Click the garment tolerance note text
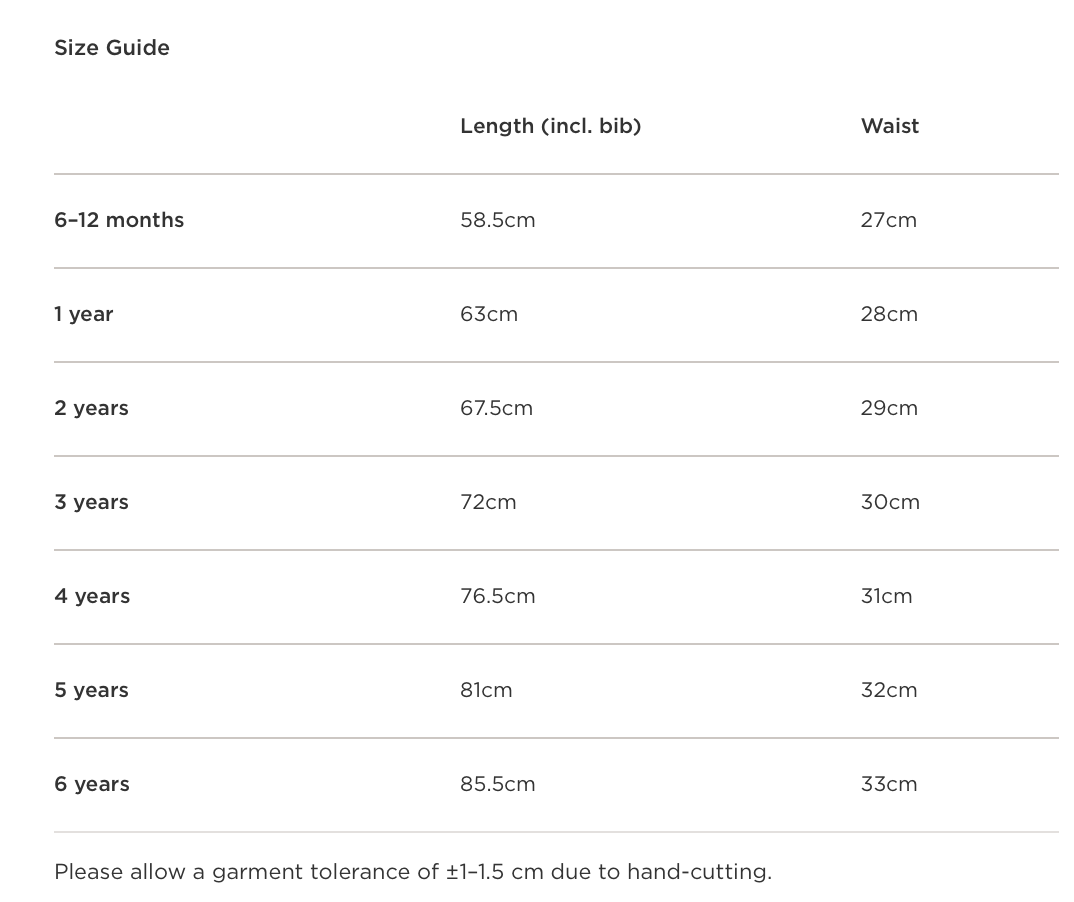Image resolution: width=1074 pixels, height=902 pixels. [x=413, y=872]
